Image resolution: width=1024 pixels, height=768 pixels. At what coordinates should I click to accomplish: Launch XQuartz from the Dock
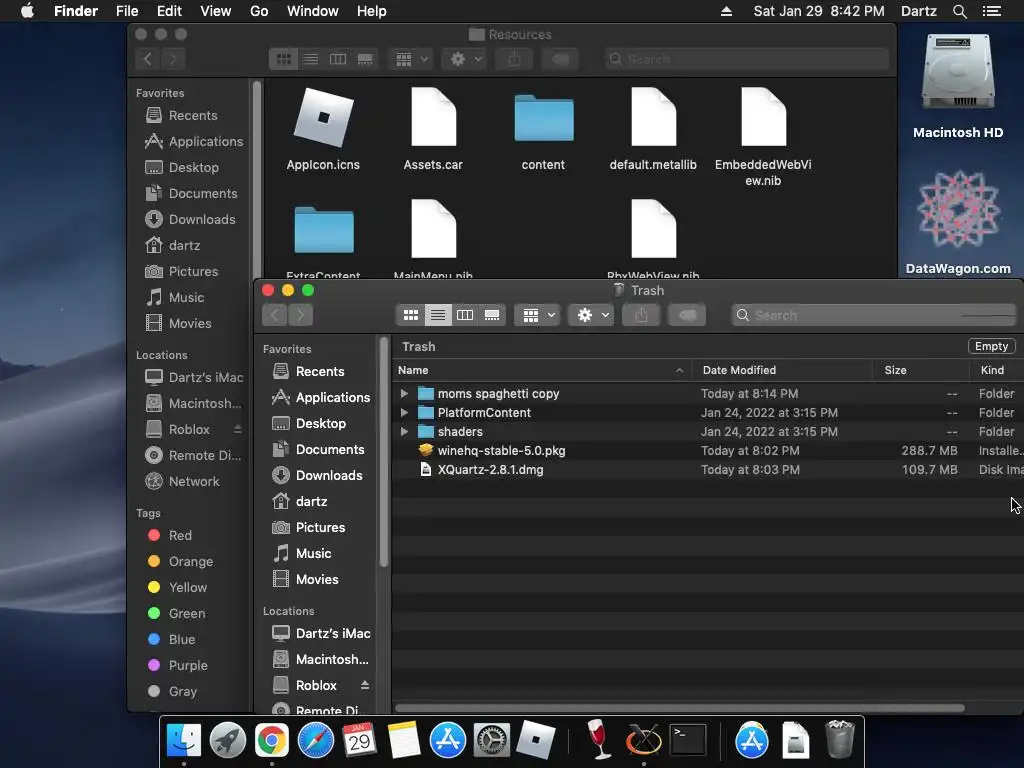643,741
